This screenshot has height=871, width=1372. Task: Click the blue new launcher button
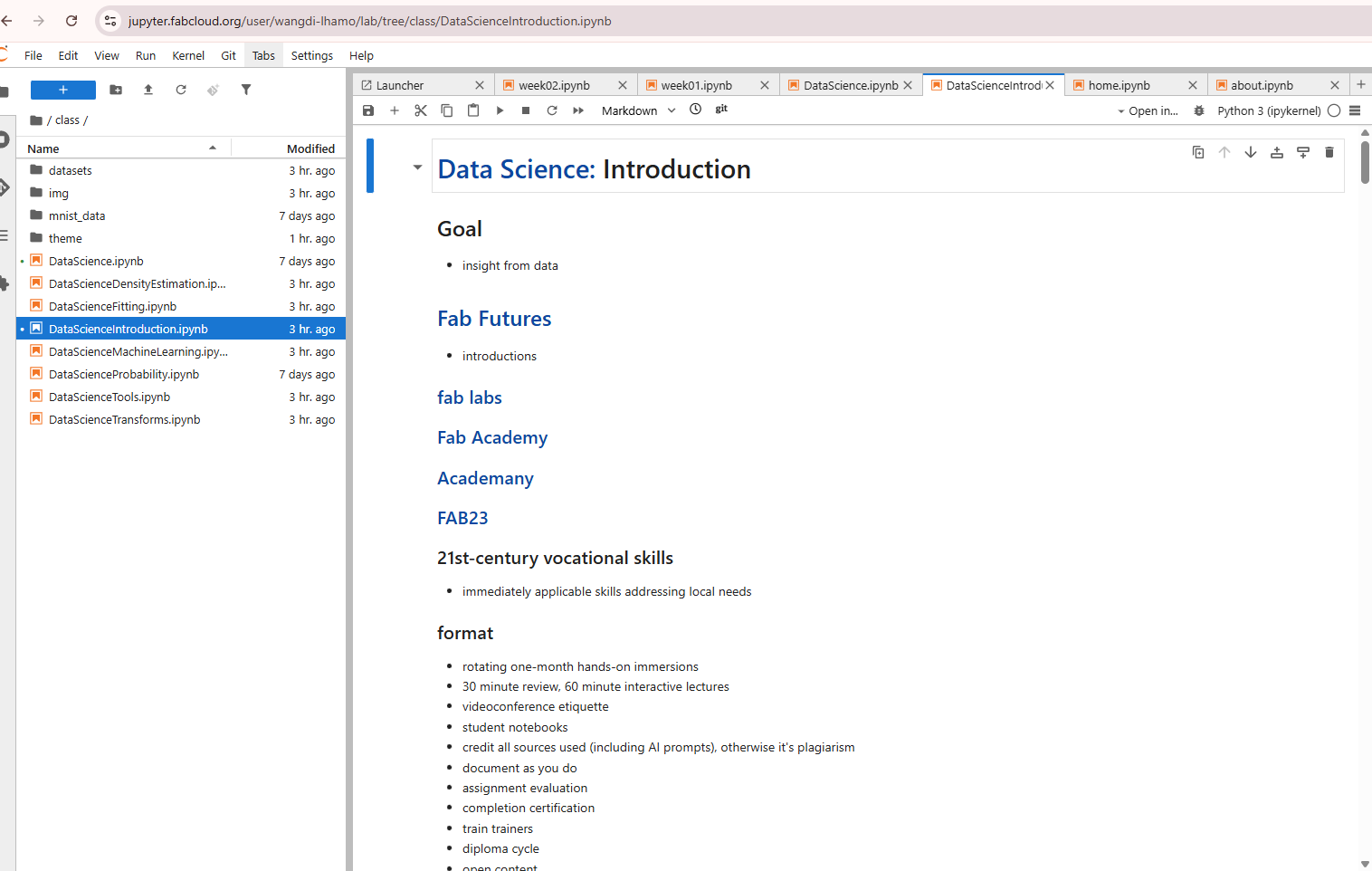click(x=63, y=90)
